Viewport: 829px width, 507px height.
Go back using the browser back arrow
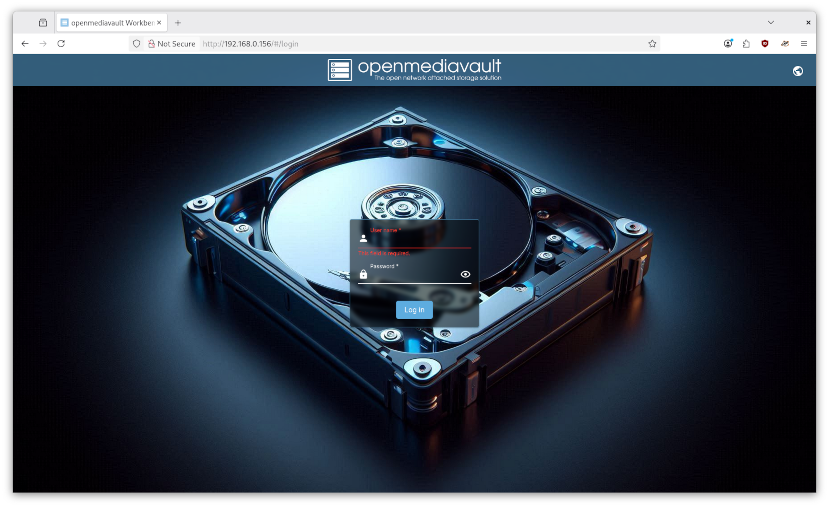25,44
